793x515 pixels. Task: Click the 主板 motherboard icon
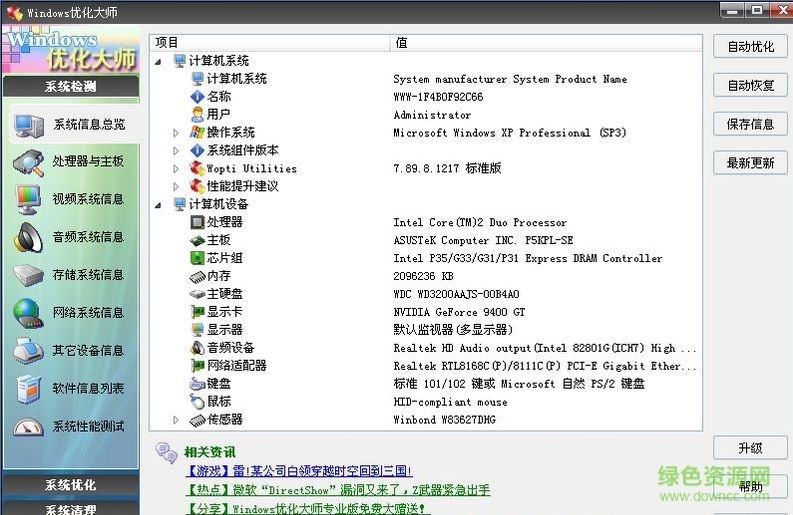197,241
